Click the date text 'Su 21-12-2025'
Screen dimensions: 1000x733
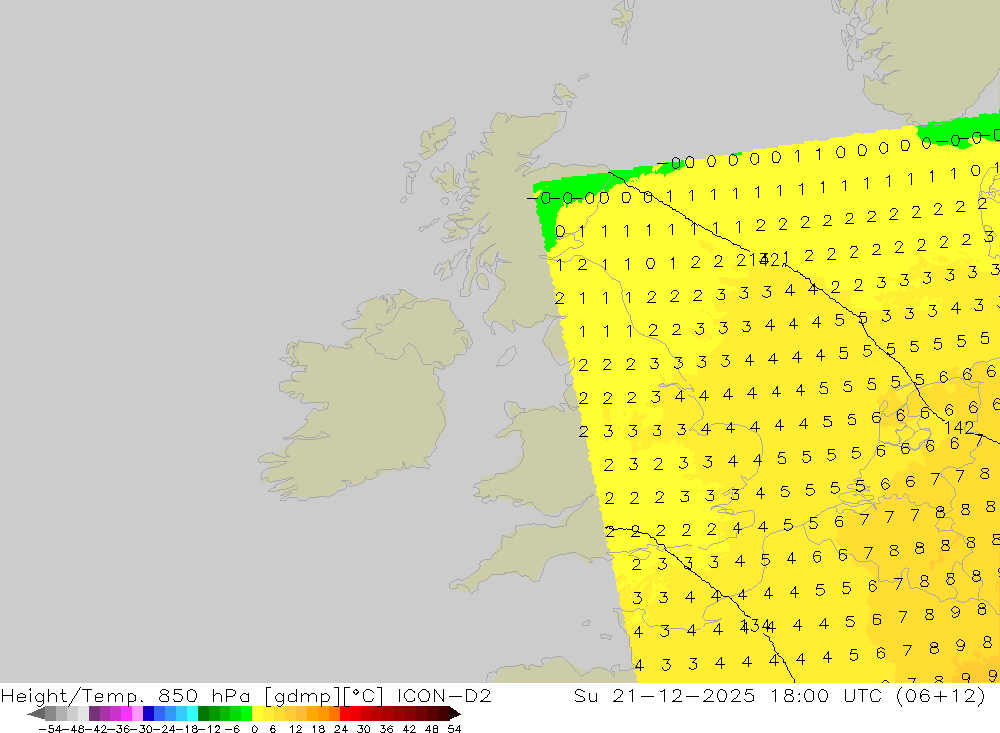pyautogui.click(x=664, y=695)
